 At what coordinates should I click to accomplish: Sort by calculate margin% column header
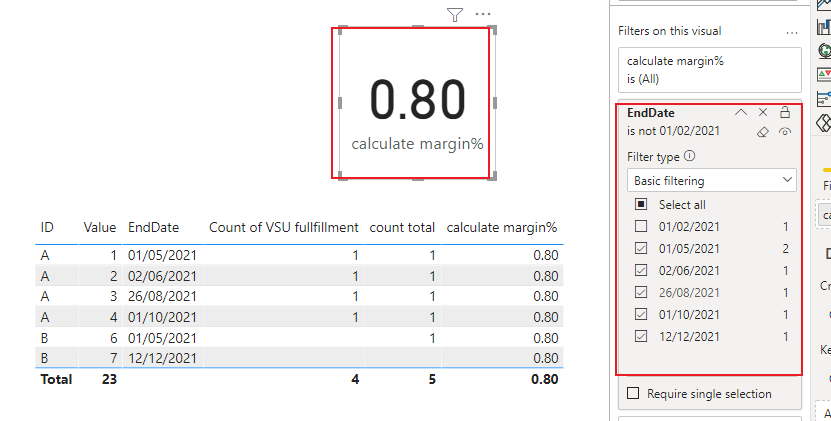click(501, 228)
